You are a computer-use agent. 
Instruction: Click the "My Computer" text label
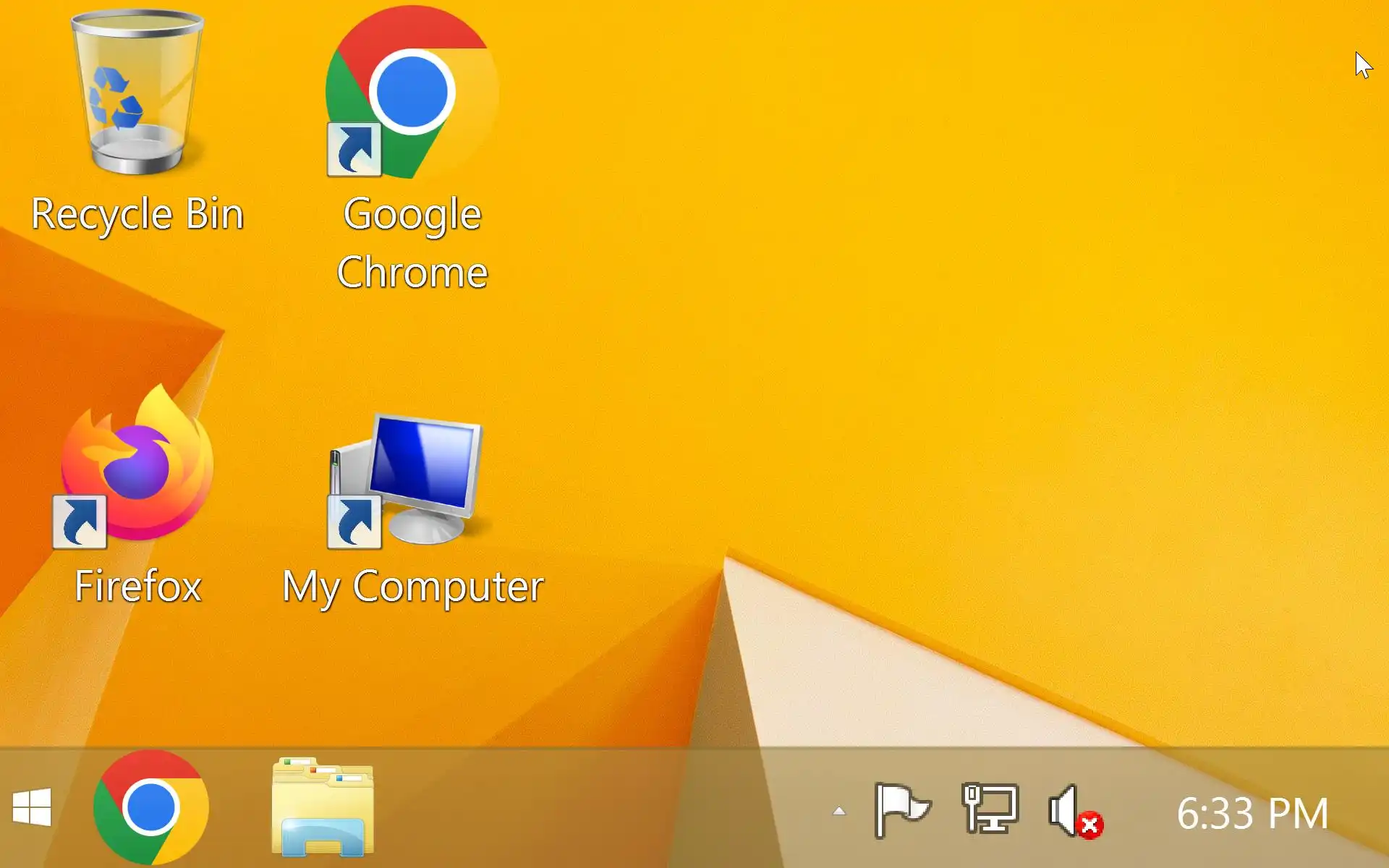[x=412, y=586]
